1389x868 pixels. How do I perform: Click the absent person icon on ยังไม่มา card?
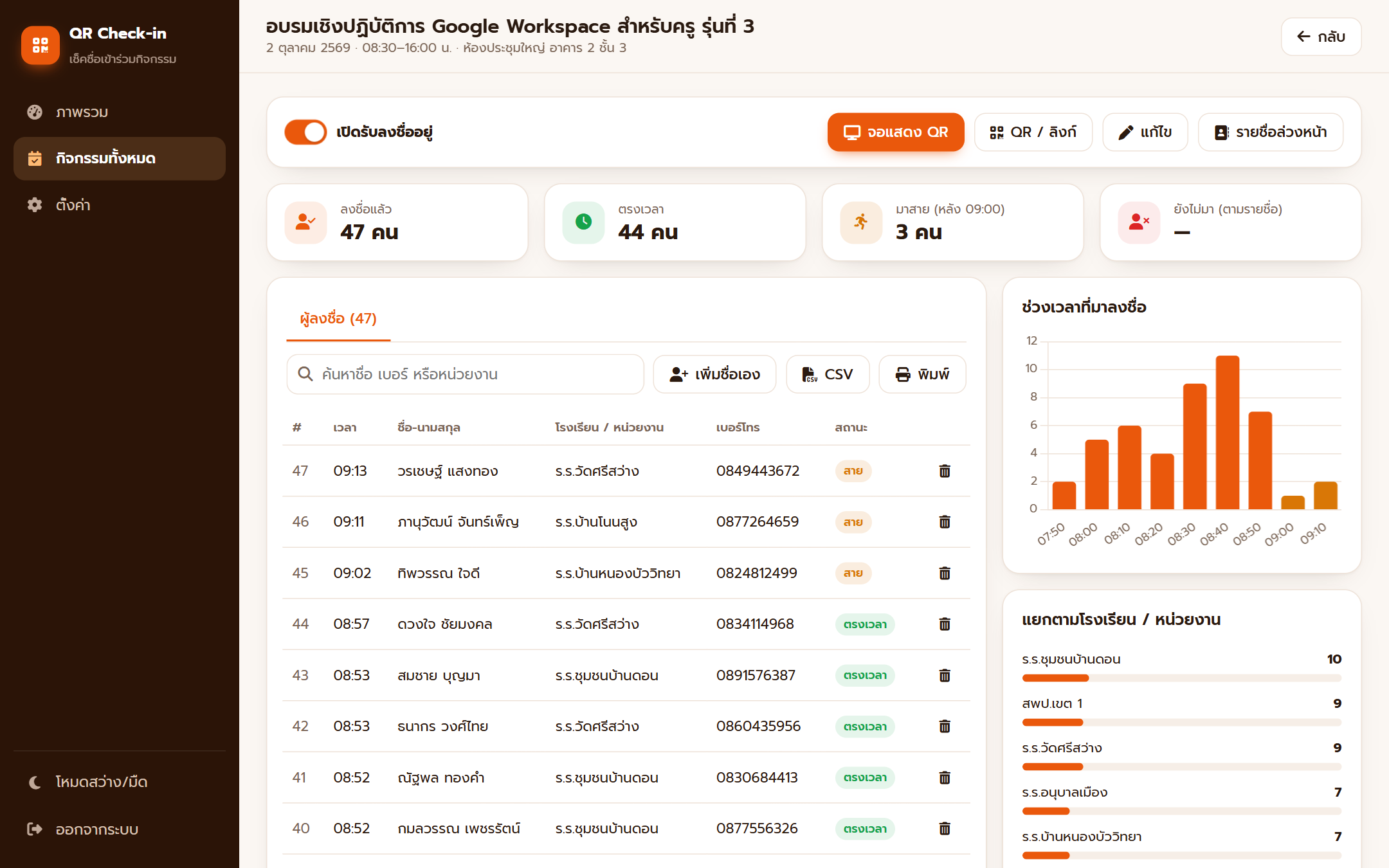coord(1139,222)
